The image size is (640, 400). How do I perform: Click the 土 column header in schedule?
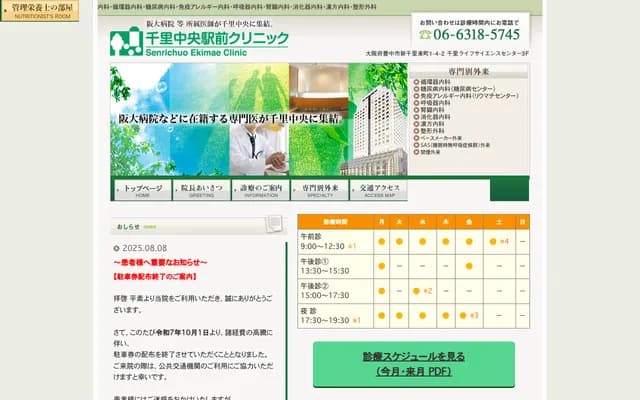(x=499, y=222)
